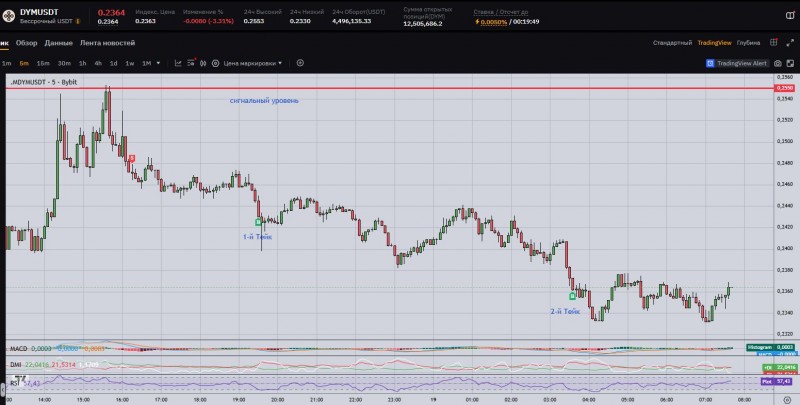
Task: Click the Plot 57.43 RSI value label
Action: pos(777,381)
